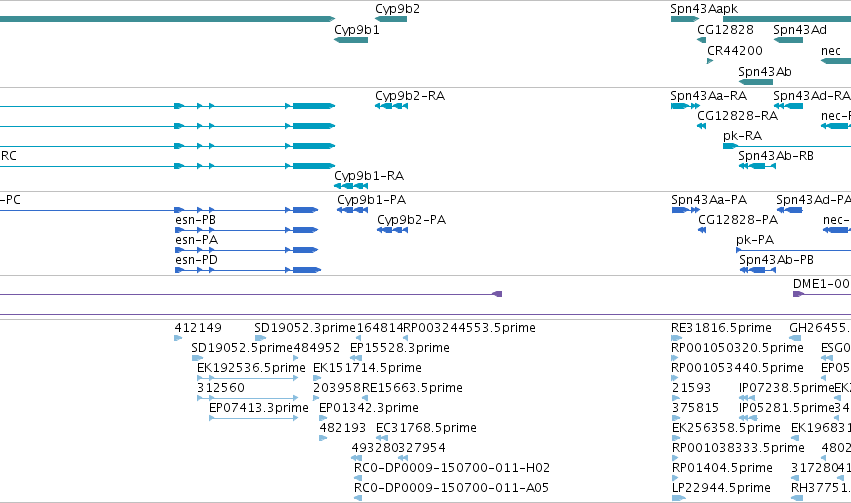Click the EP01342.3prime EST label
The width and height of the screenshot is (851, 503).
point(369,408)
